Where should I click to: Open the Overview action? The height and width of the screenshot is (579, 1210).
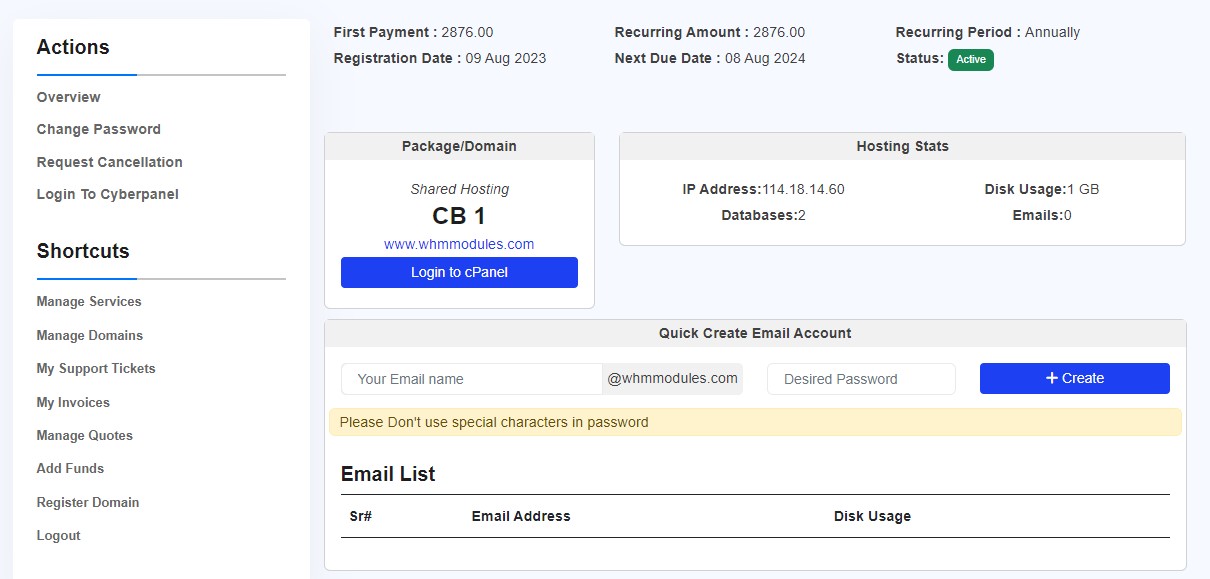coord(69,97)
